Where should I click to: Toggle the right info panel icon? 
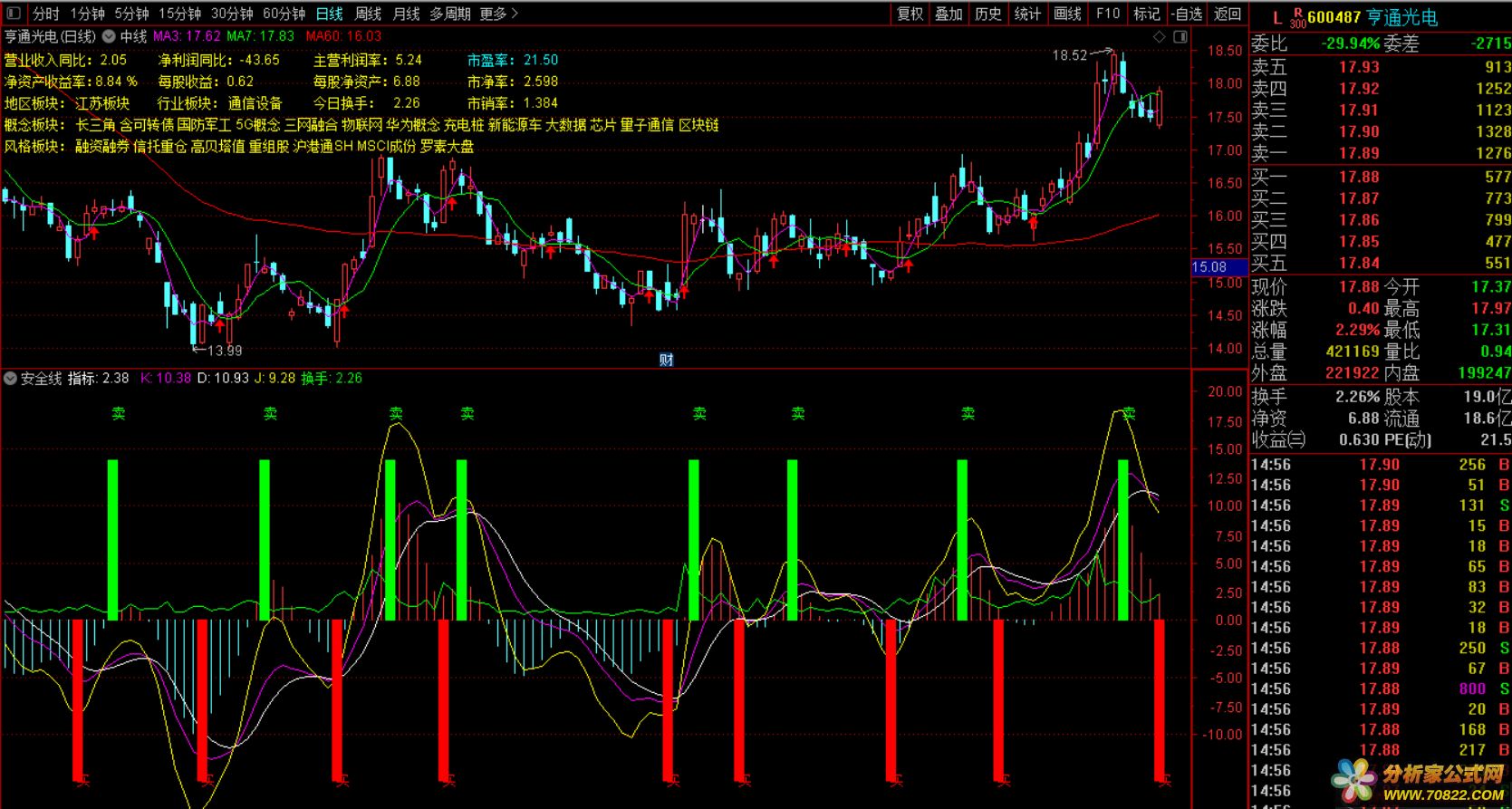(x=1180, y=37)
